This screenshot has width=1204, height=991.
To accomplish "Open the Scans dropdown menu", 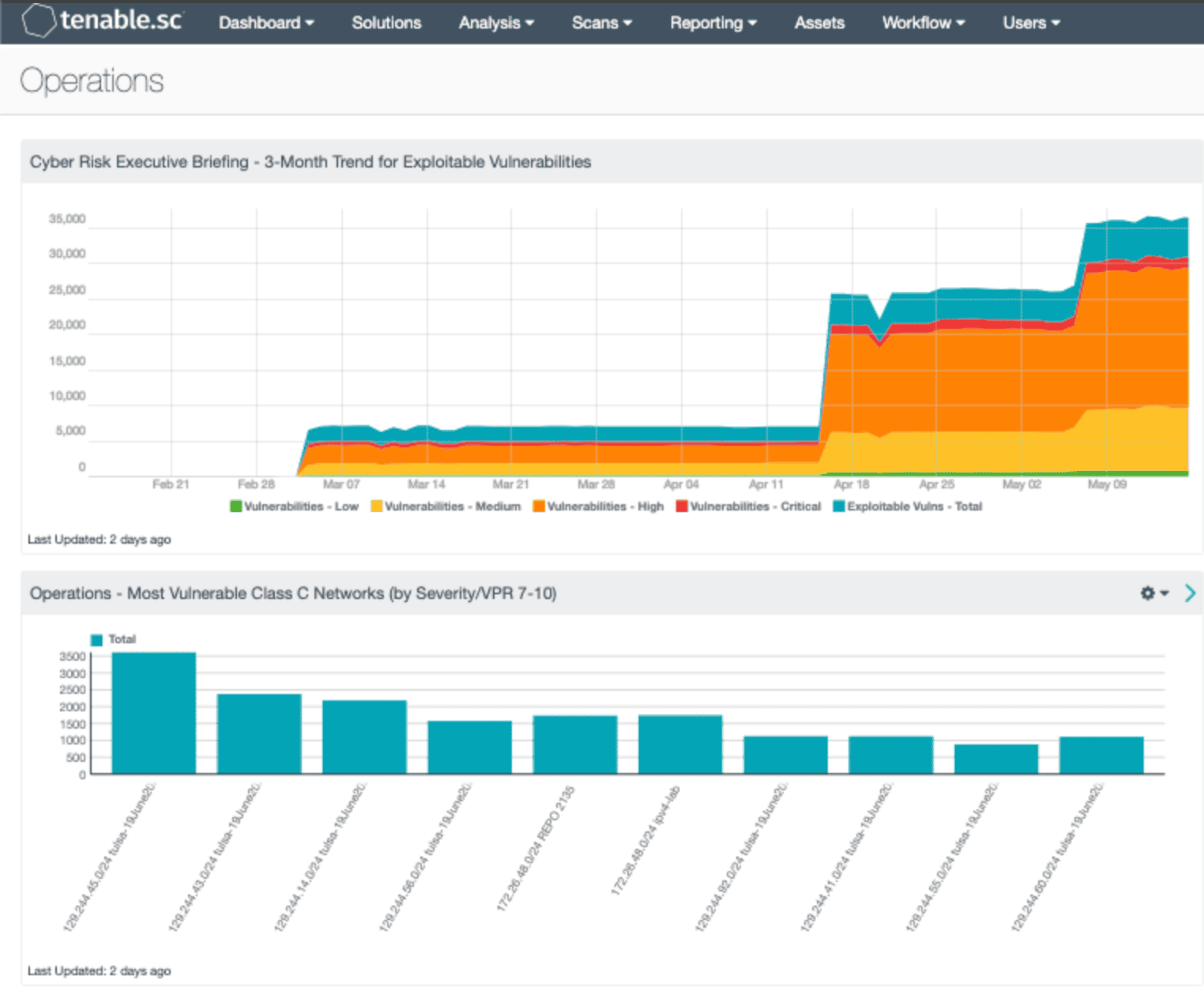I will [x=602, y=23].
